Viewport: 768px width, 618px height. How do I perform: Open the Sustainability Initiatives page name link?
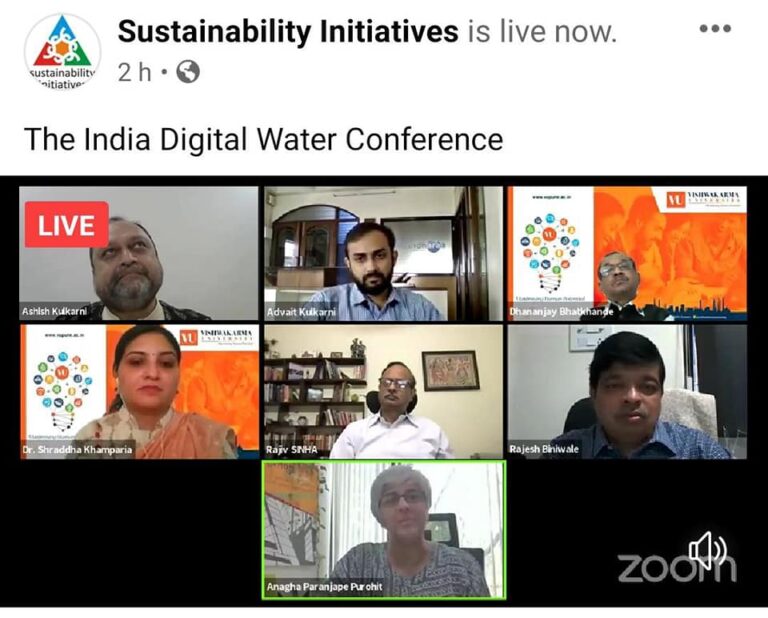point(288,31)
